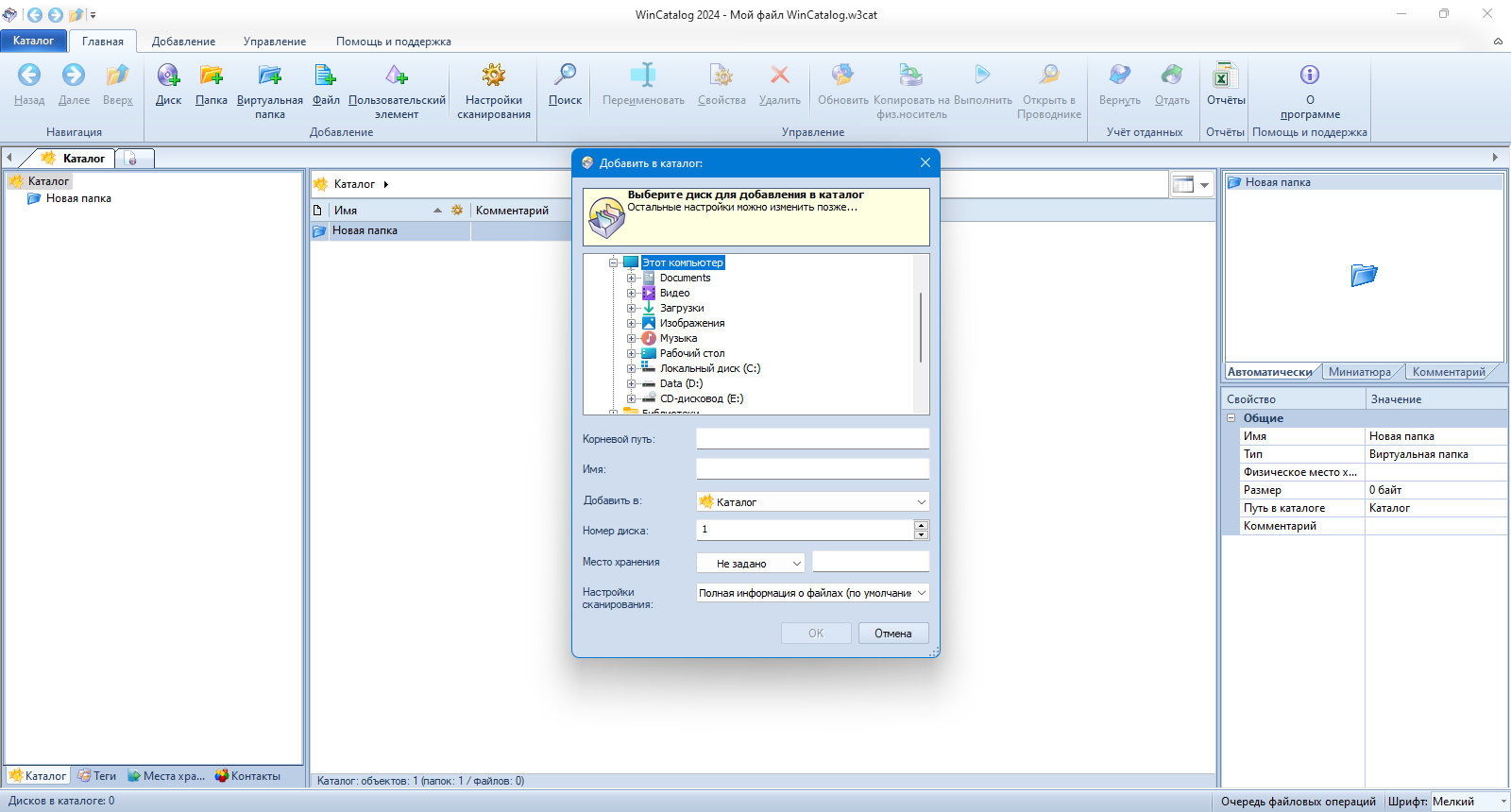The image size is (1511, 812).
Task: Open the Отчёты Excel report icon
Action: coord(1225,76)
